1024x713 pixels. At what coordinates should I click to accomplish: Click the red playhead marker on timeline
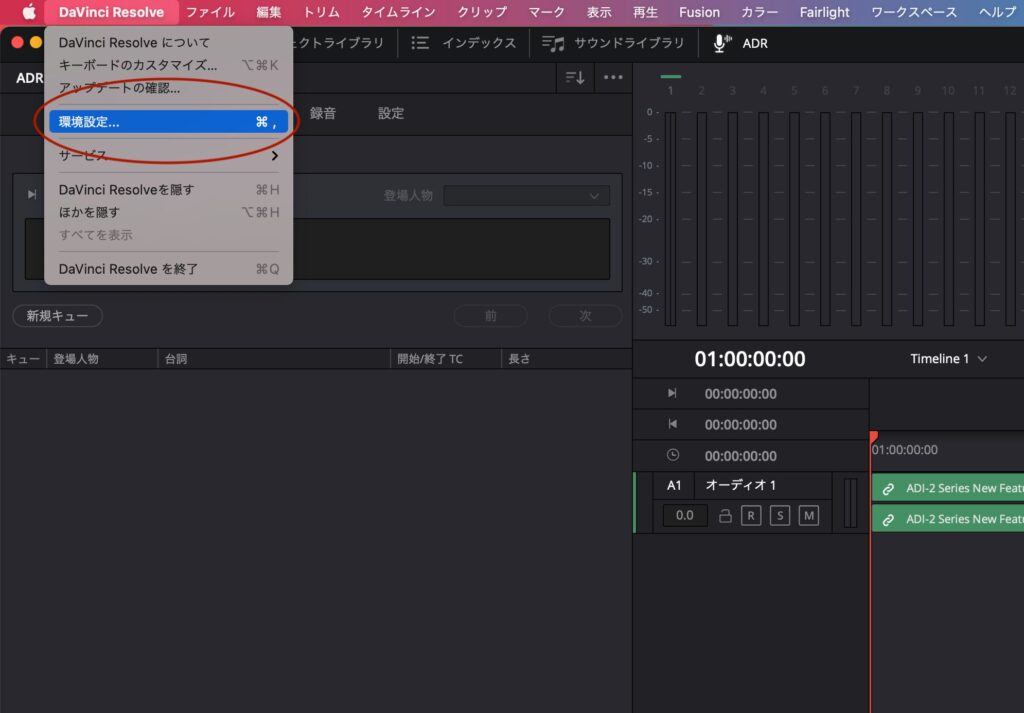pyautogui.click(x=872, y=438)
